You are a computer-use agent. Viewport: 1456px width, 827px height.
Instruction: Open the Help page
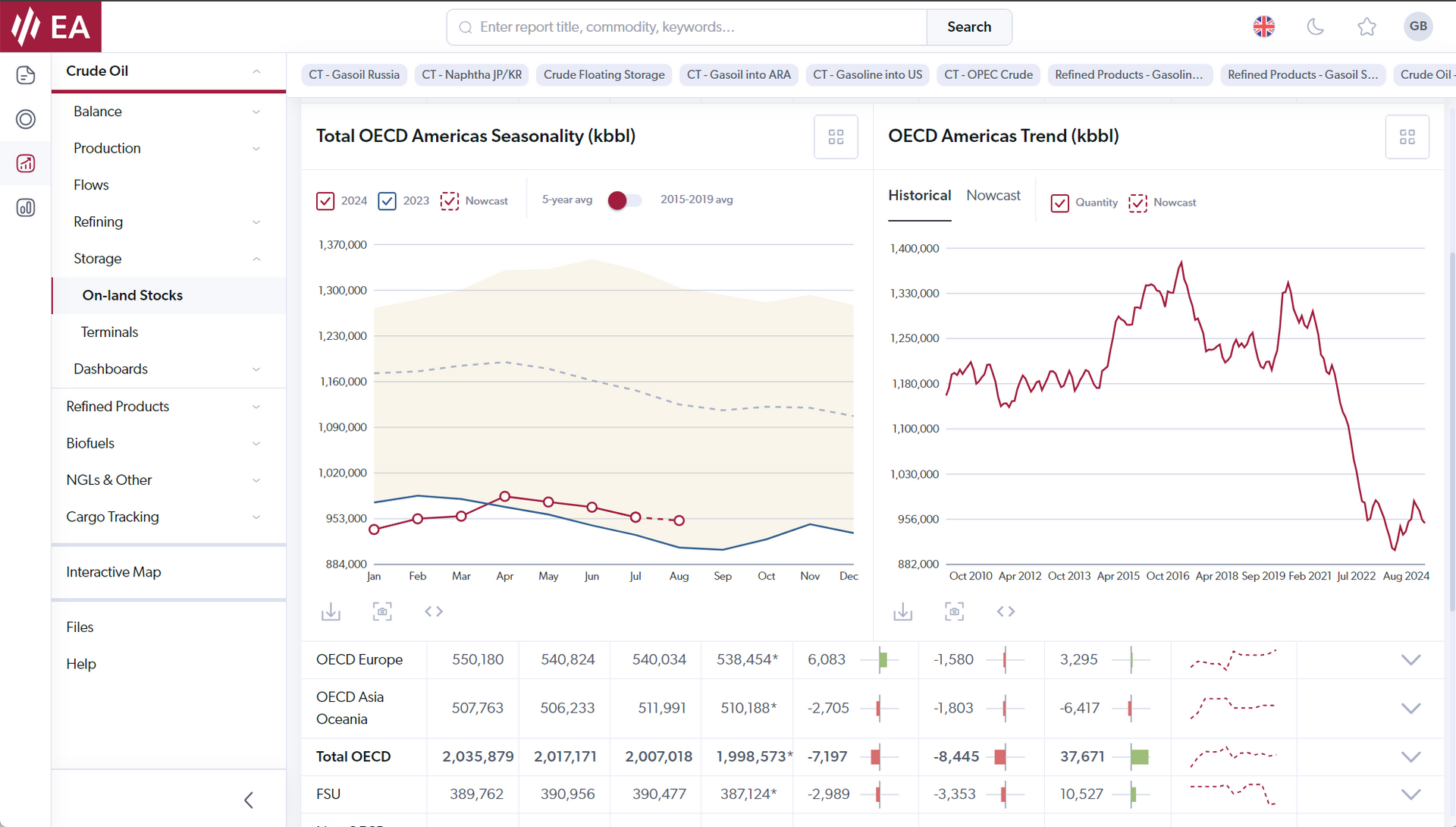(81, 664)
